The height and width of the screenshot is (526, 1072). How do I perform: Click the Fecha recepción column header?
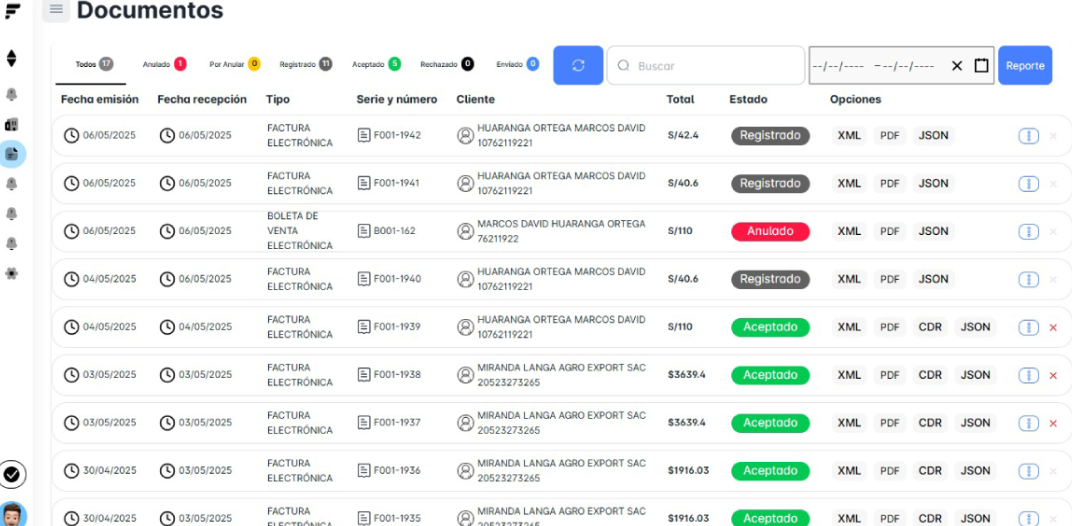[x=202, y=99]
